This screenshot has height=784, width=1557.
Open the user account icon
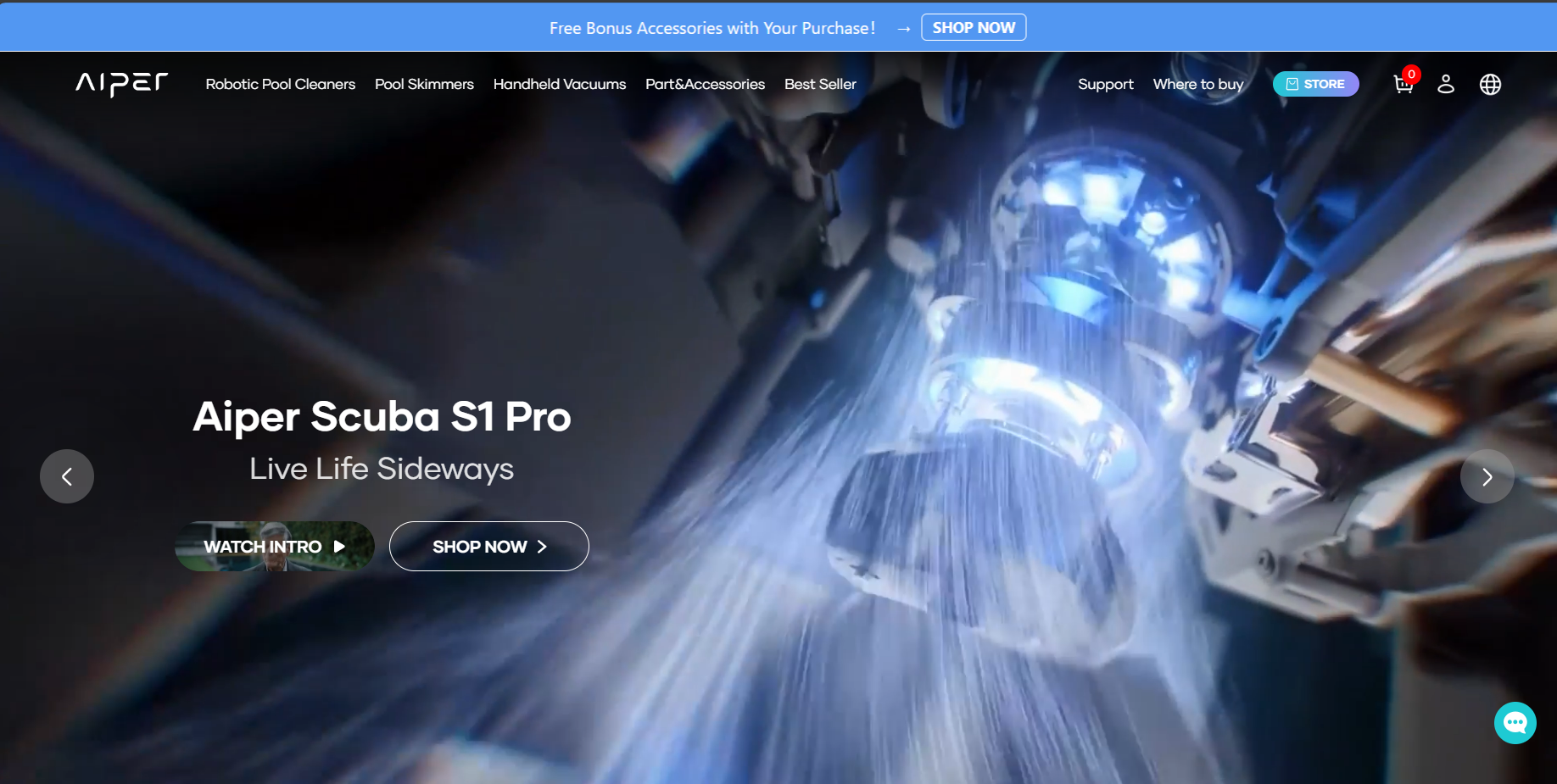(1446, 84)
